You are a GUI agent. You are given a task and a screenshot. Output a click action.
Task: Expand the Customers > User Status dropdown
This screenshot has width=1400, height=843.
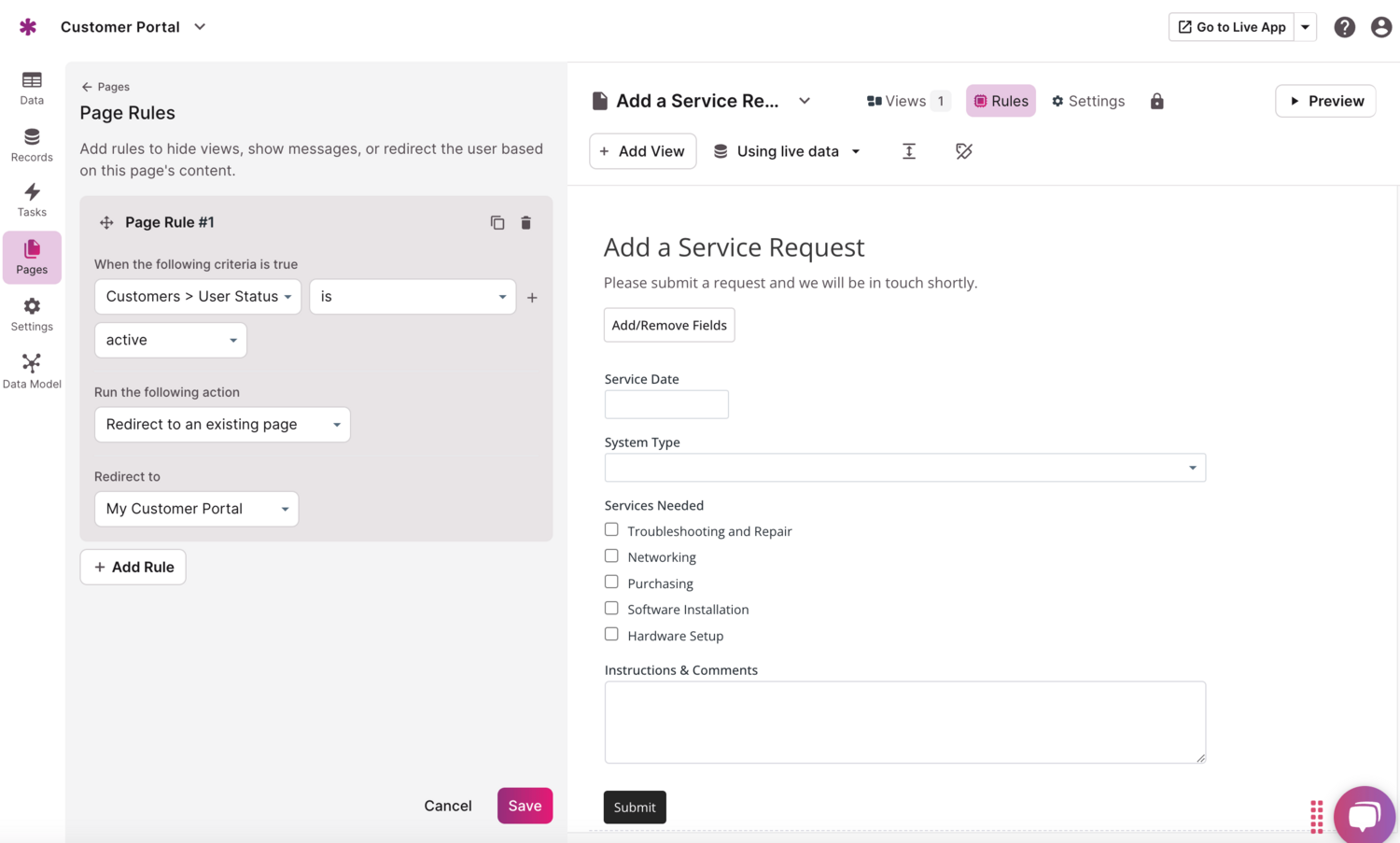[198, 297]
